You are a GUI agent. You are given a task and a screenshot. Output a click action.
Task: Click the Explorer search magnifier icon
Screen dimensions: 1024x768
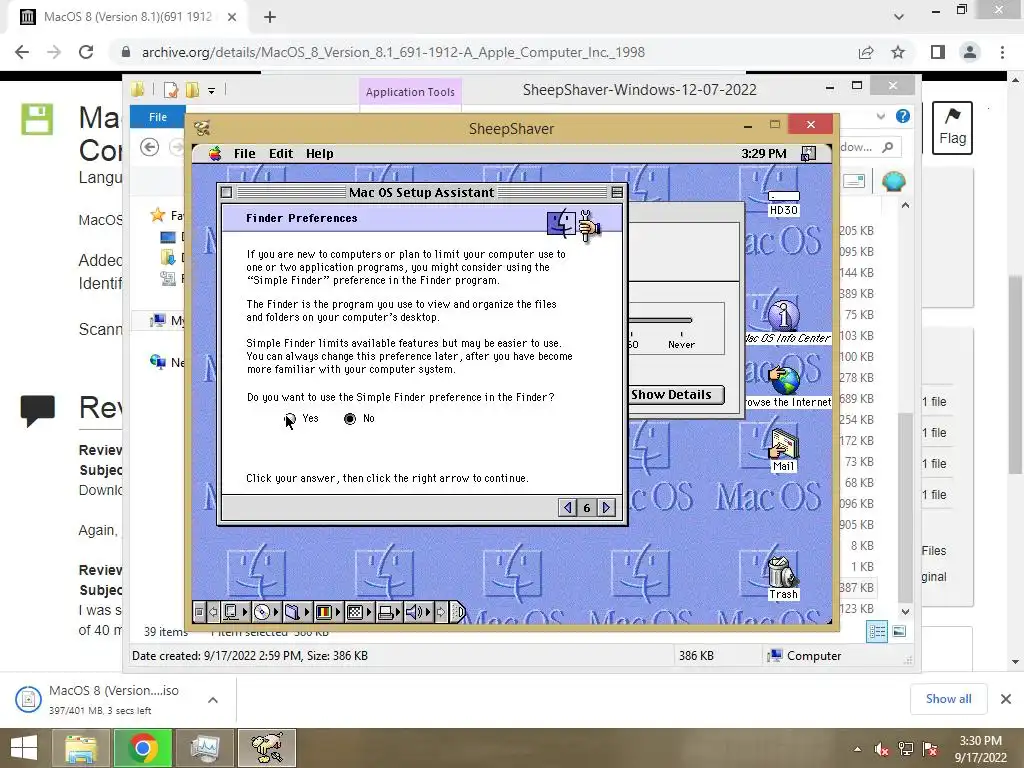(x=888, y=147)
